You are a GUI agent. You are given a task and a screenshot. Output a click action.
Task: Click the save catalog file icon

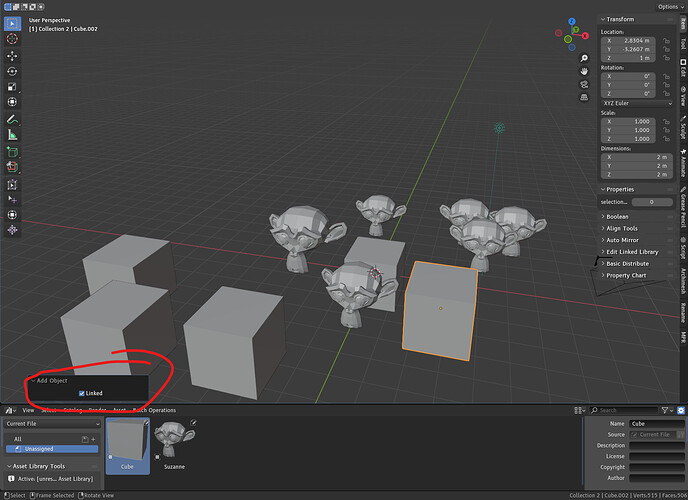(x=85, y=439)
